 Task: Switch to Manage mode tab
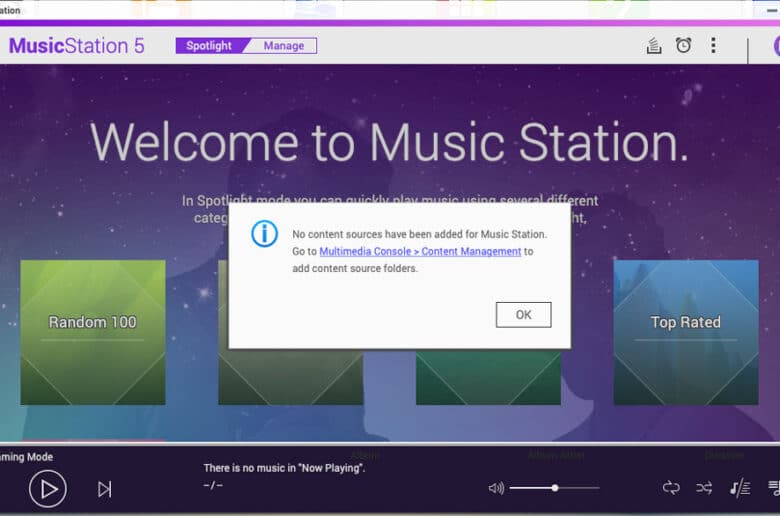(x=284, y=46)
